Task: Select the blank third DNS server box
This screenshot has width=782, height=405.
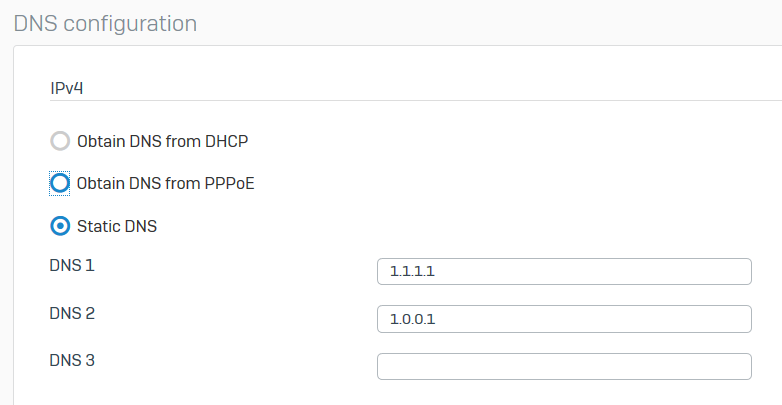Action: pyautogui.click(x=563, y=366)
